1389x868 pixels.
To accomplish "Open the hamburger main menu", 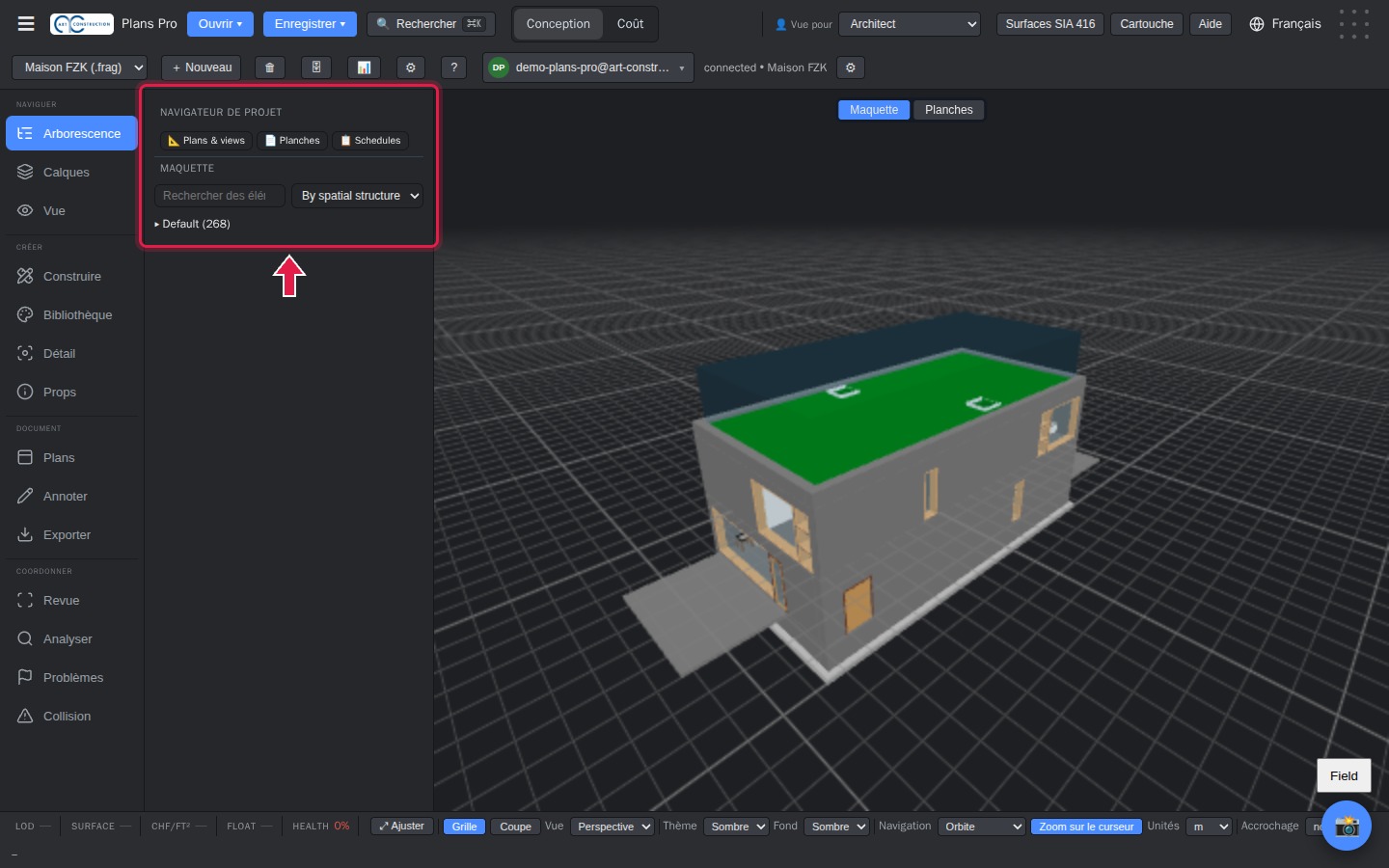I will (x=26, y=24).
